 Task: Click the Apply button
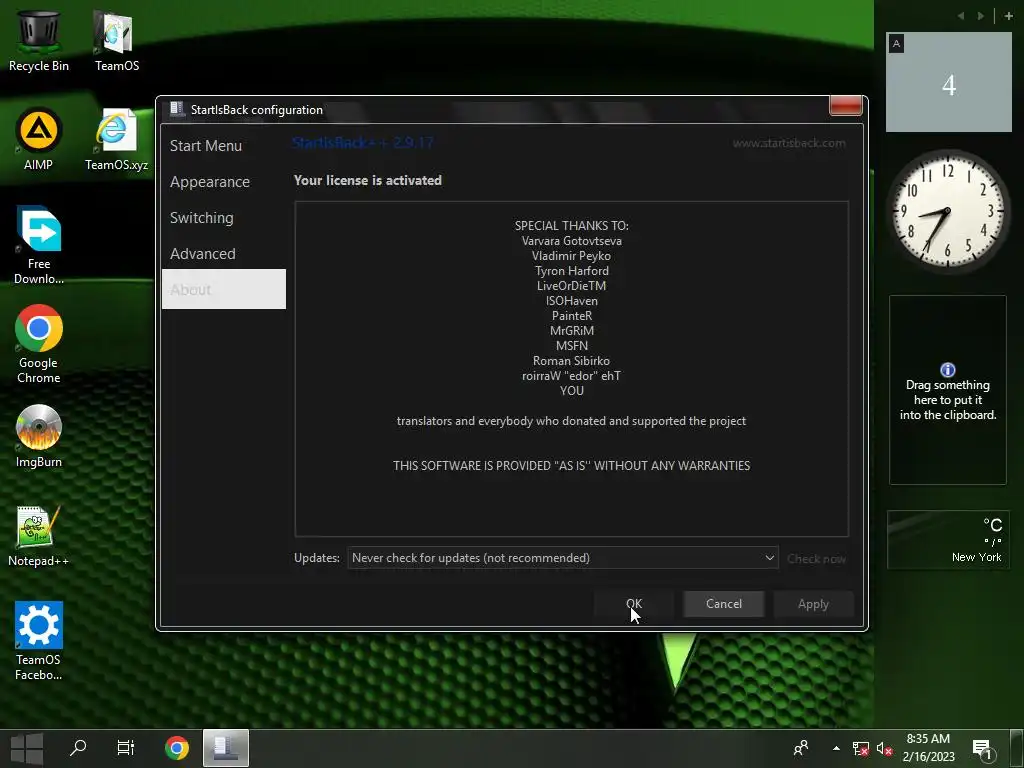point(813,604)
